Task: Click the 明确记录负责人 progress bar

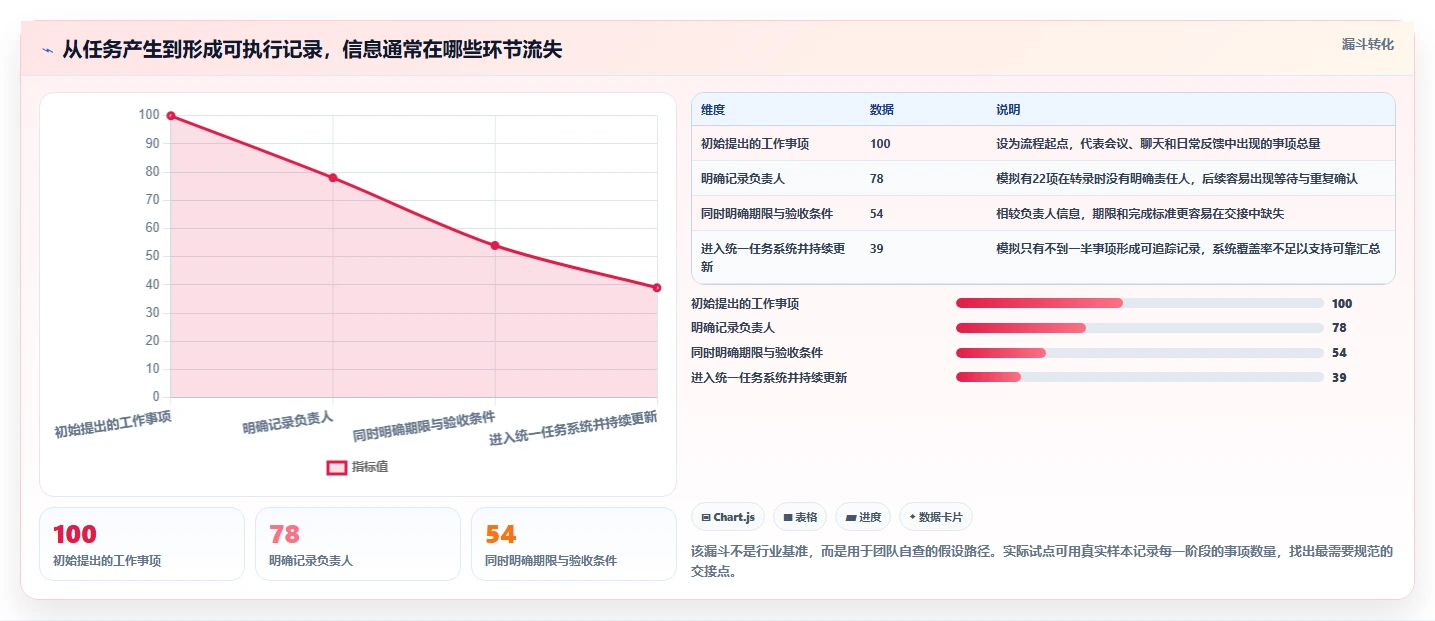Action: (1140, 328)
